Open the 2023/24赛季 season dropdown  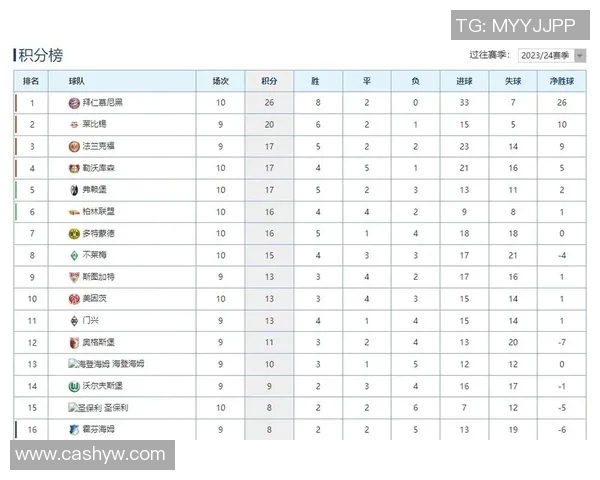tap(551, 56)
